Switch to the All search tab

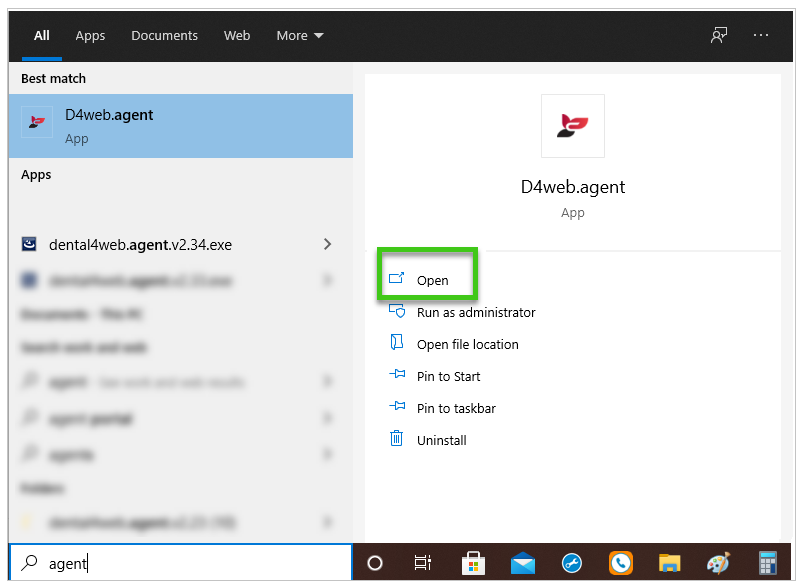(42, 36)
